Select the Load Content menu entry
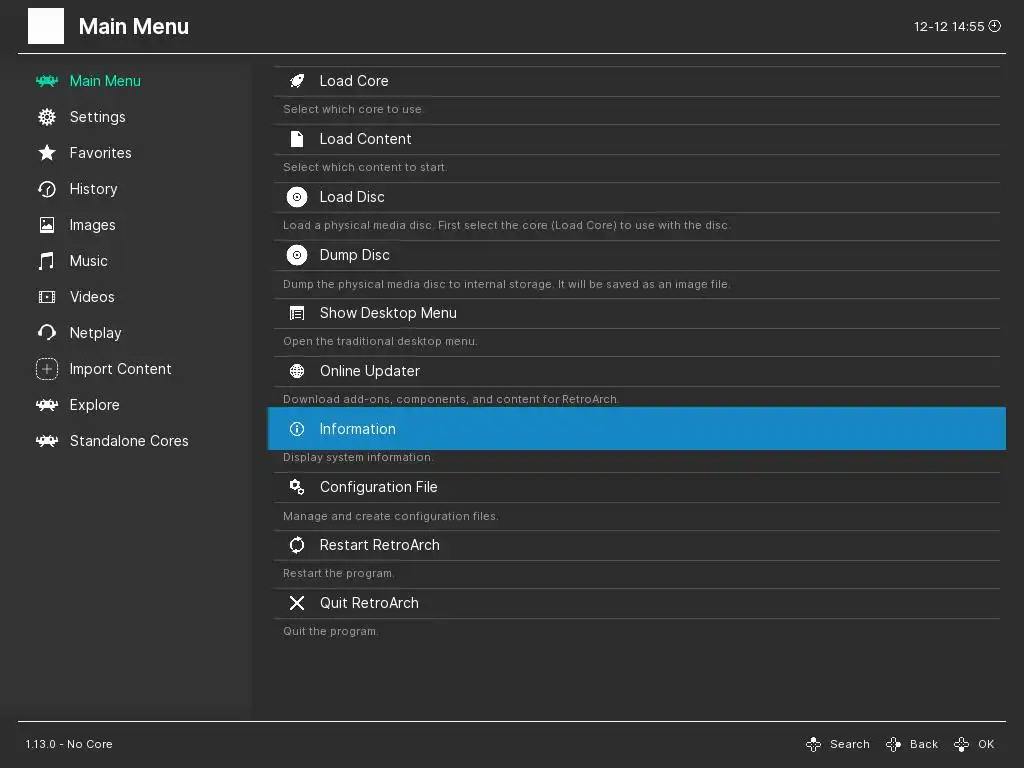The image size is (1024, 768). click(365, 139)
